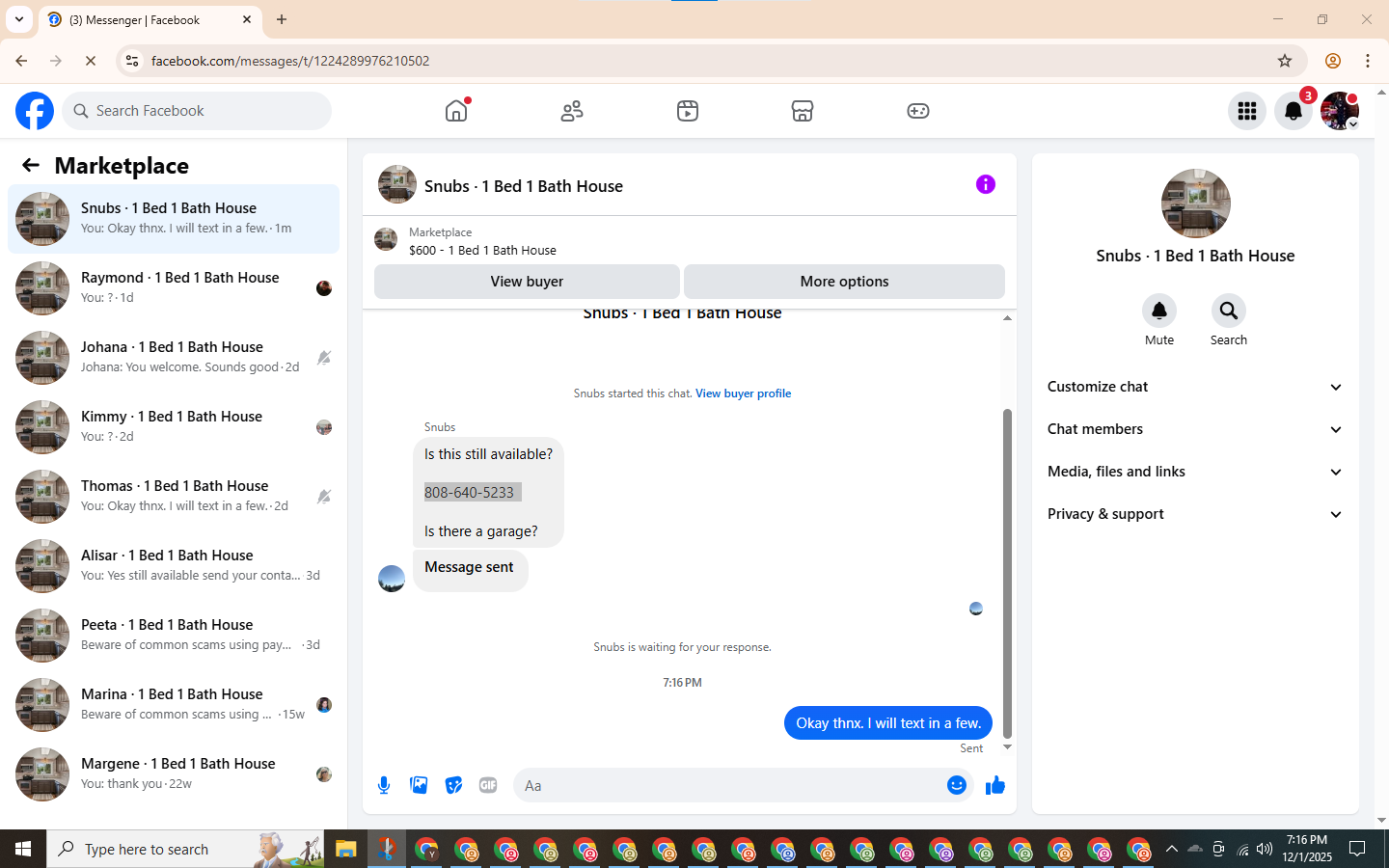Choose a GIF with the GIF icon
The image size is (1389, 868).
(x=488, y=785)
